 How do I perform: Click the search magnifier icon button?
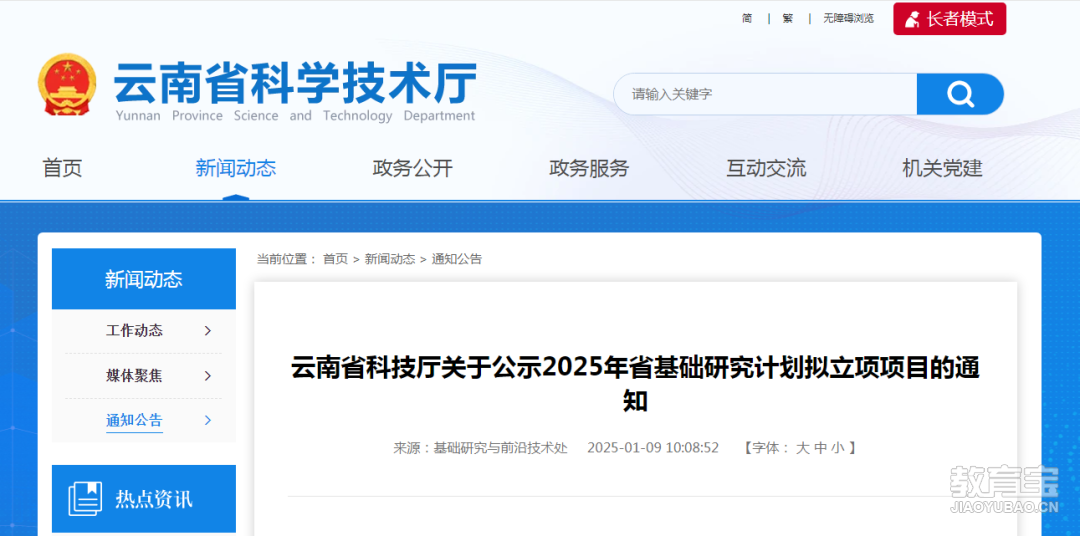[x=960, y=94]
